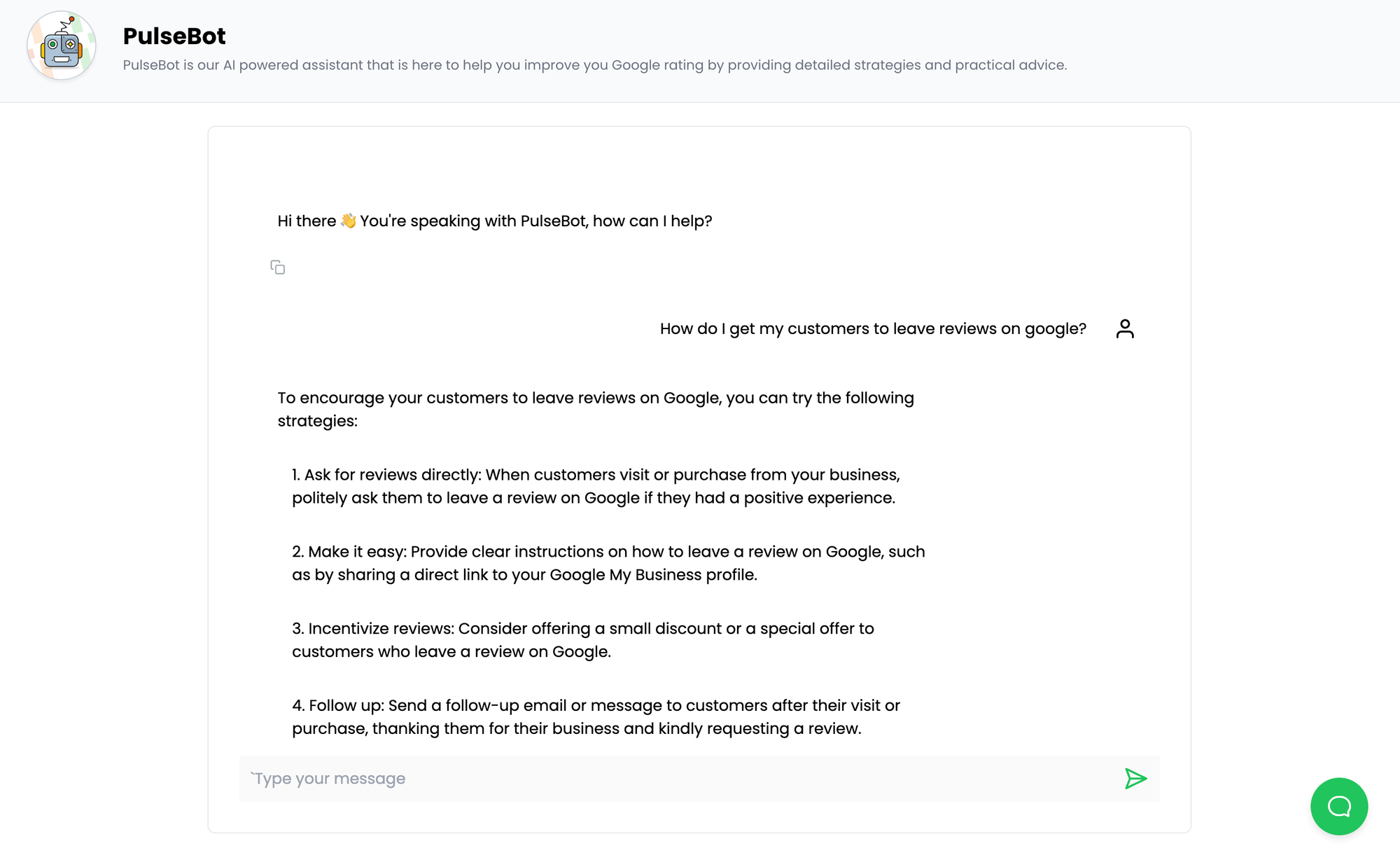Click the user question about Google reviews

(x=872, y=329)
